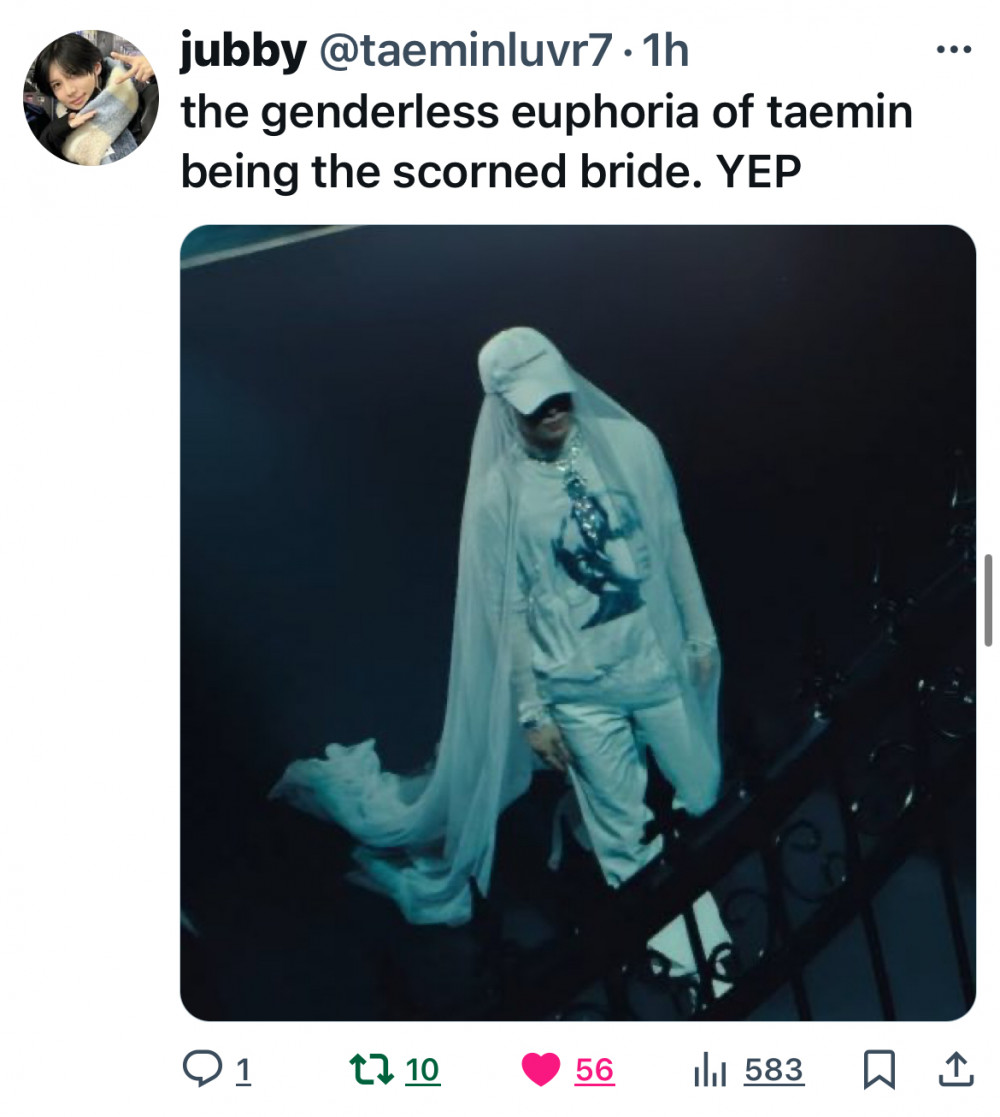Open the veiled figure photo
Image resolution: width=1000 pixels, height=1117 pixels.
578,623
